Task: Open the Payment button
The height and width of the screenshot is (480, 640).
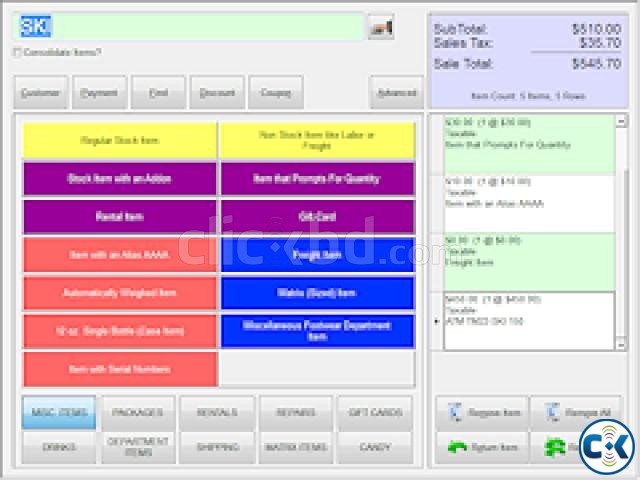Action: click(100, 93)
